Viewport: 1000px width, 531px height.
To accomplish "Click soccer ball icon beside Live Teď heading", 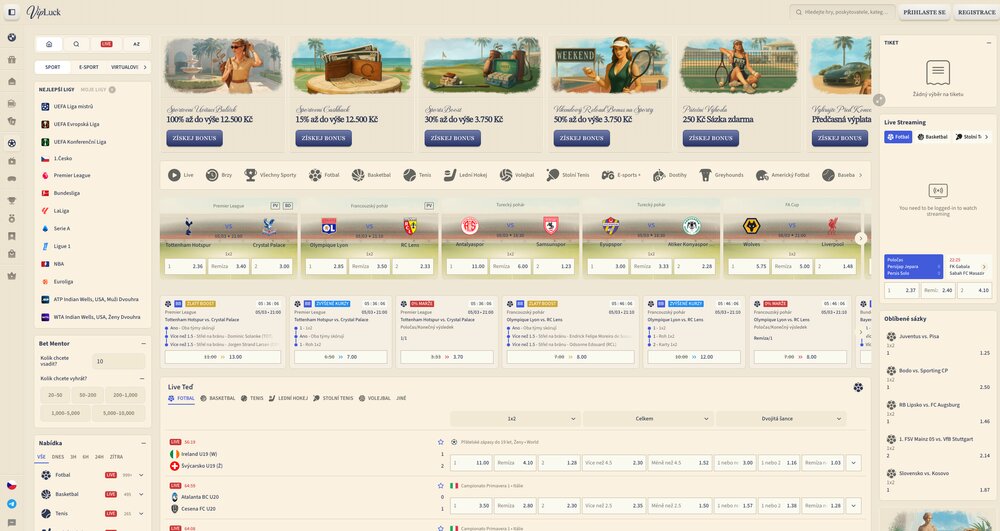I will [858, 387].
